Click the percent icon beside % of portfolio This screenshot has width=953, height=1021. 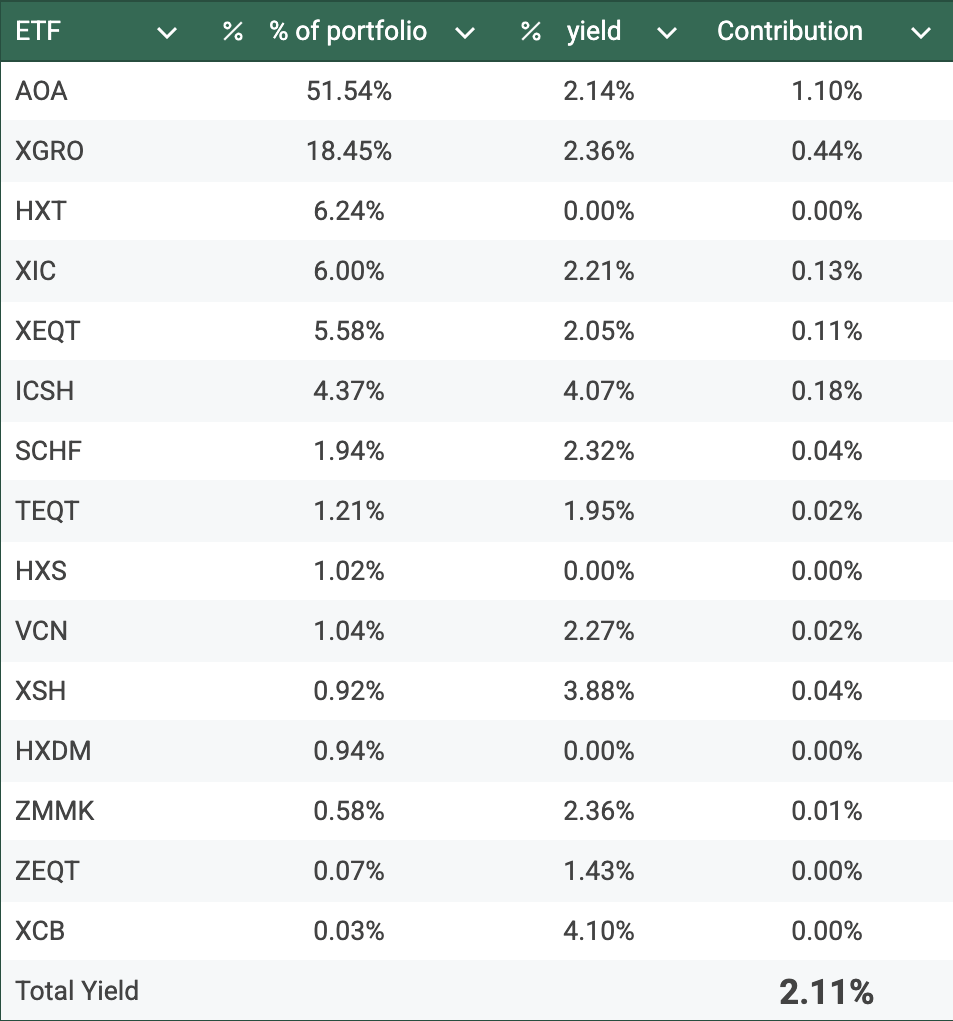pos(233,32)
